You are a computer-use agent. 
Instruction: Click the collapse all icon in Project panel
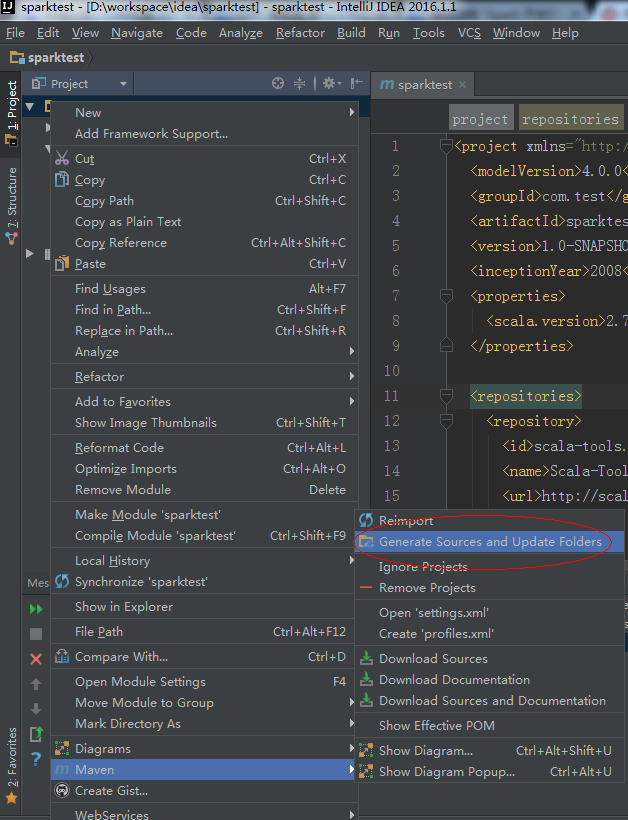click(299, 83)
